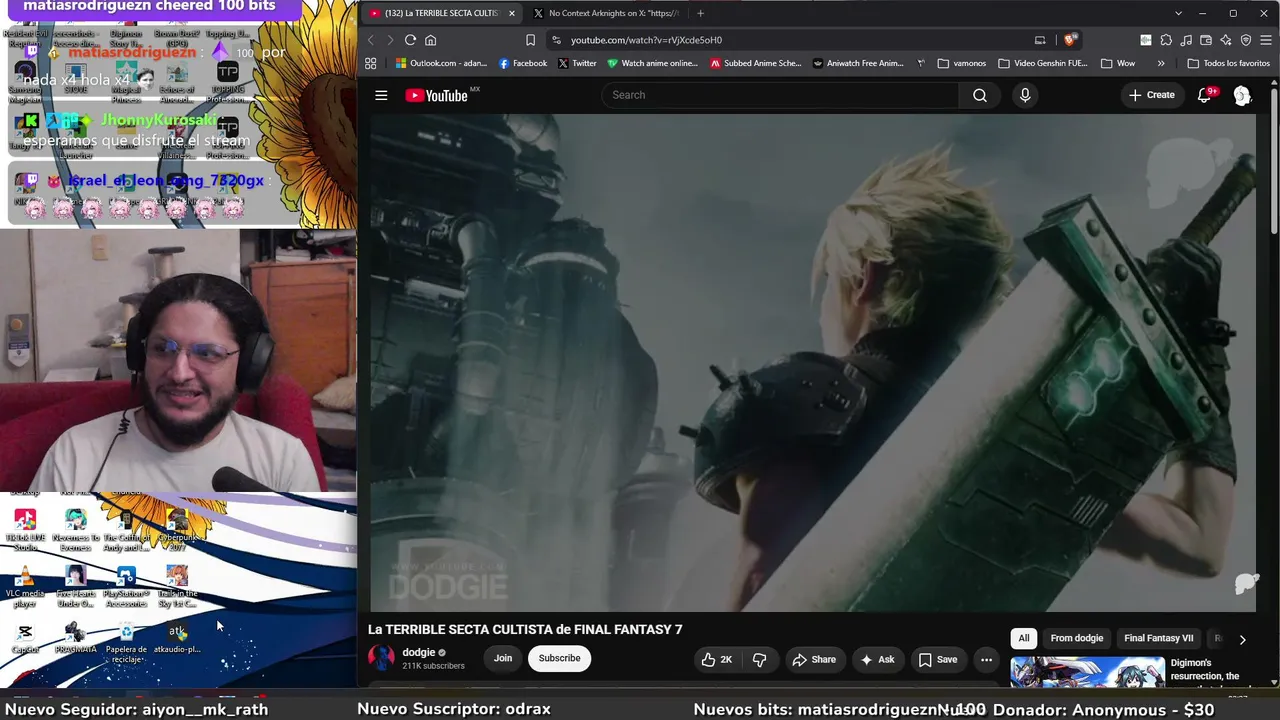Open the browser main menu icon
This screenshot has height=720, width=1280.
1266,40
